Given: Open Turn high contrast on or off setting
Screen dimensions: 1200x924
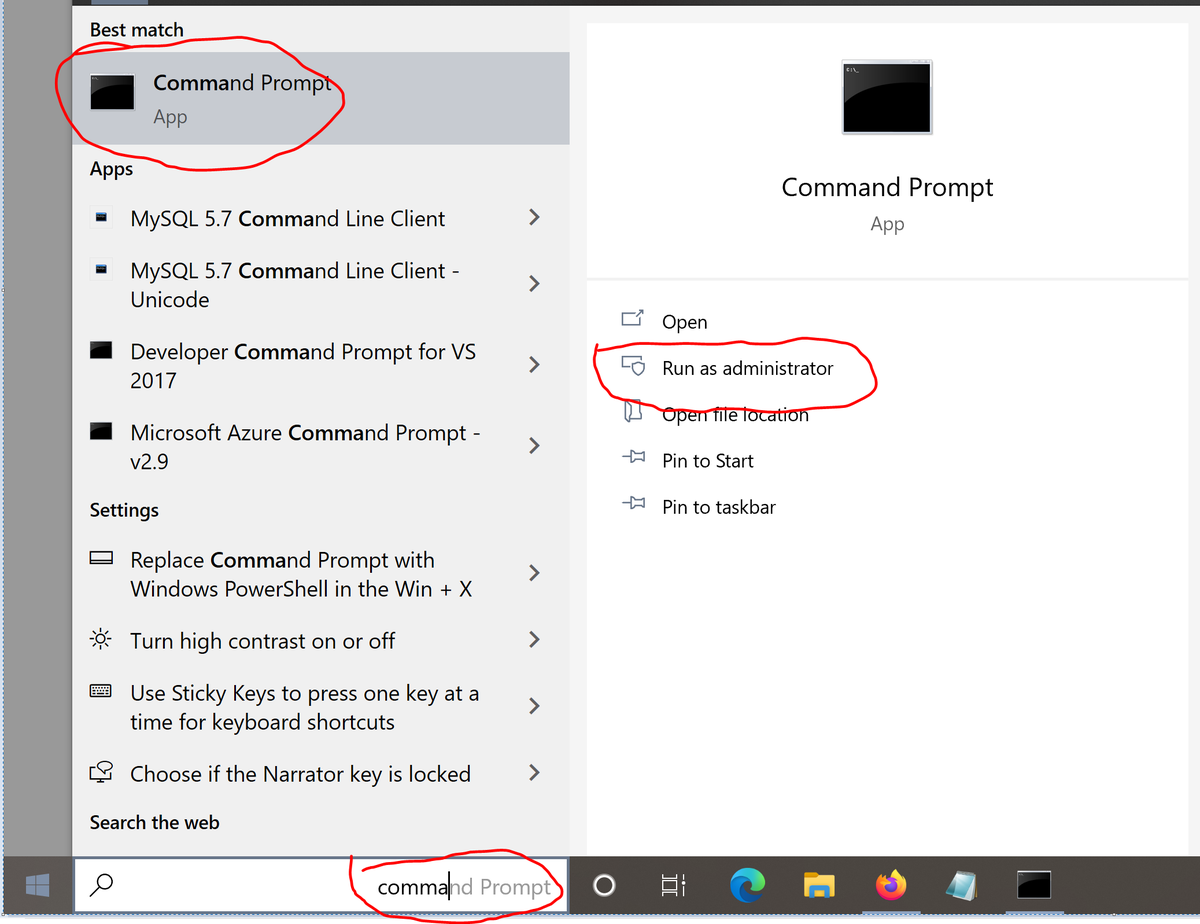Looking at the screenshot, I should click(x=263, y=641).
